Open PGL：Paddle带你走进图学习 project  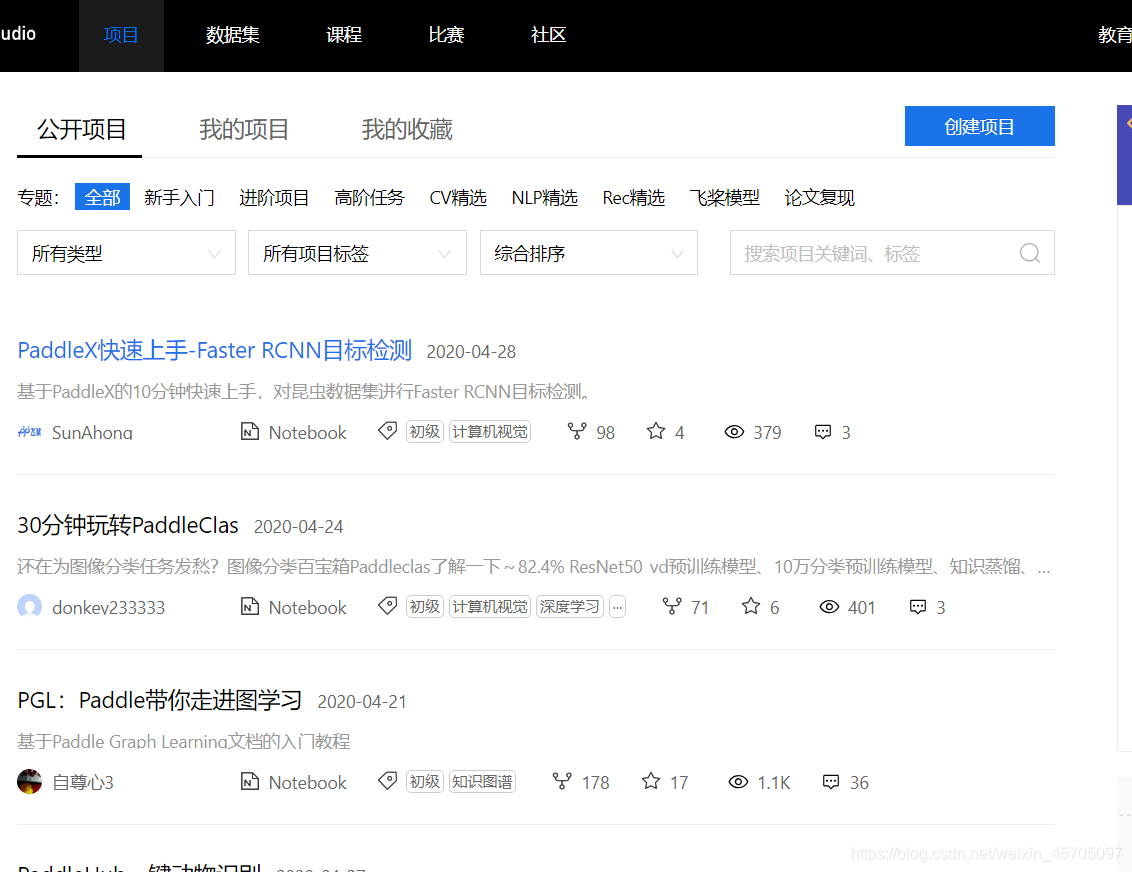coord(160,700)
